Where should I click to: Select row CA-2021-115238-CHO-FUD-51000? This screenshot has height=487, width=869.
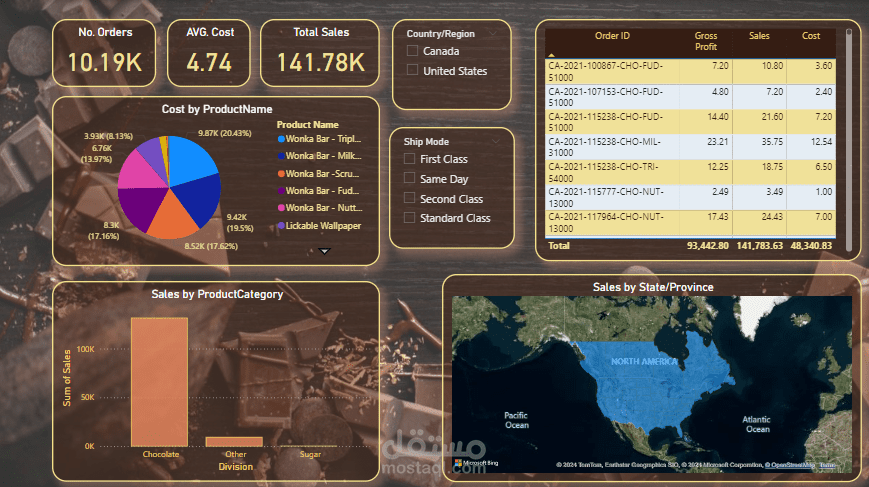[690, 122]
